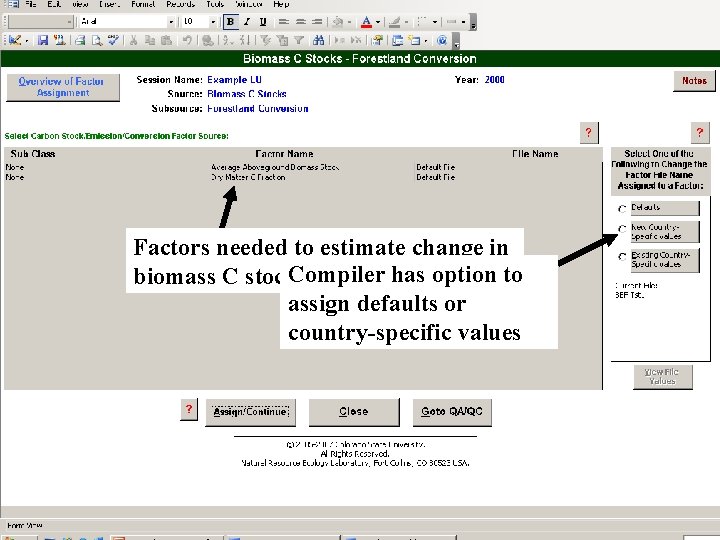The width and height of the screenshot is (720, 540).
Task: Click Filter By Selection icon
Action: [265, 40]
